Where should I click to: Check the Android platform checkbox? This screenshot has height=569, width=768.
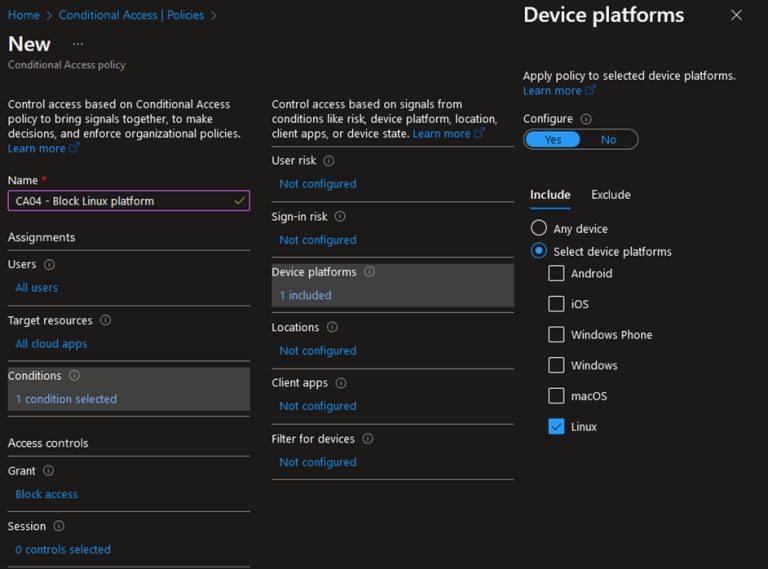[556, 273]
